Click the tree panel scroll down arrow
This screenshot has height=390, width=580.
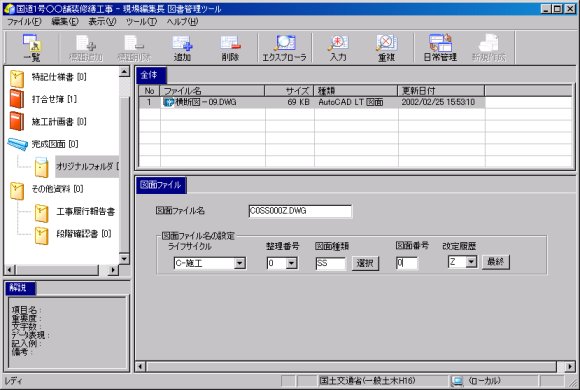pyautogui.click(x=125, y=258)
